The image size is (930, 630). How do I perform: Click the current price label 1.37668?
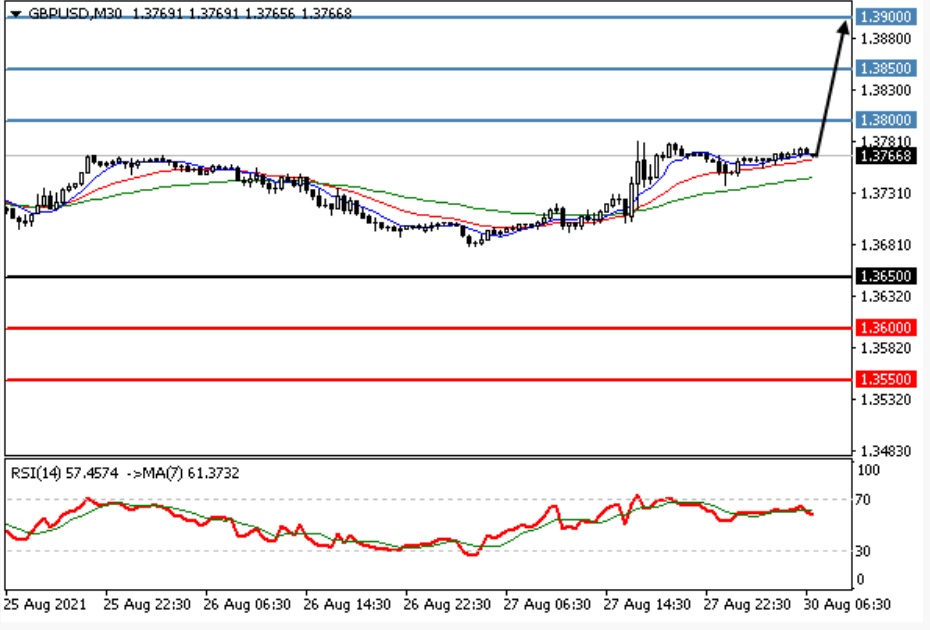tap(886, 156)
